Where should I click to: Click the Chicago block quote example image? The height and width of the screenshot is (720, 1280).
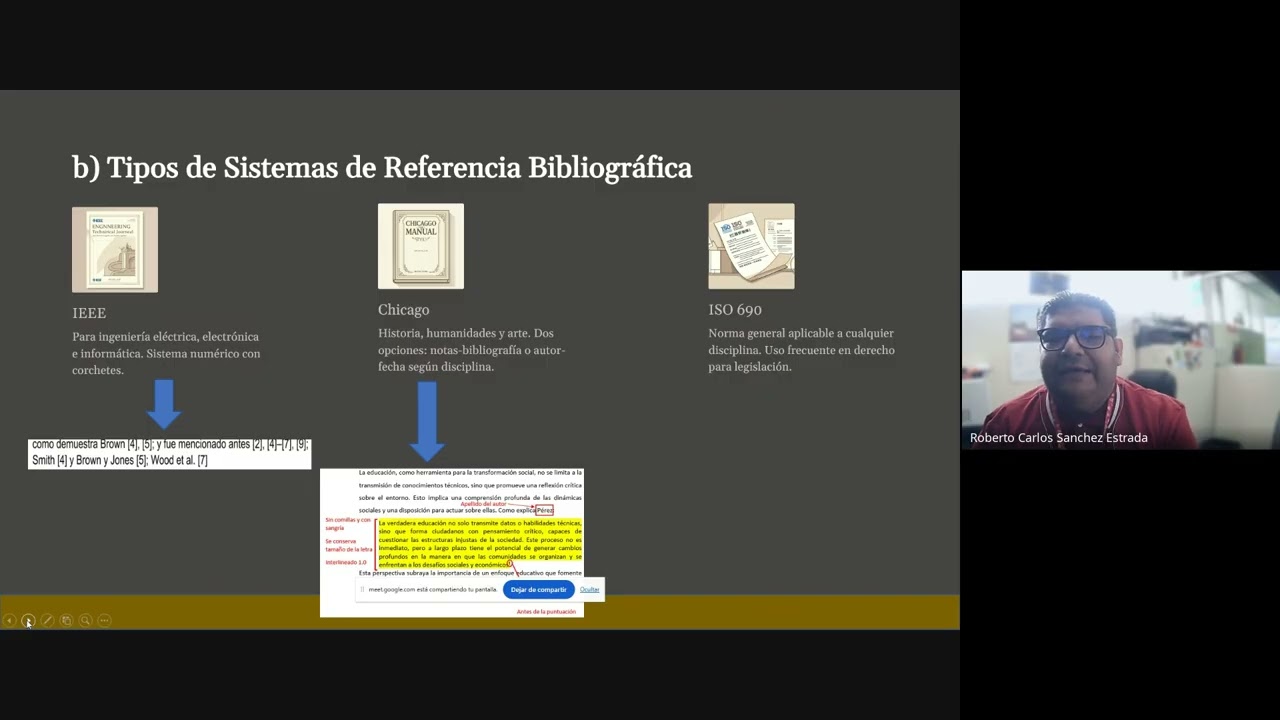click(452, 542)
